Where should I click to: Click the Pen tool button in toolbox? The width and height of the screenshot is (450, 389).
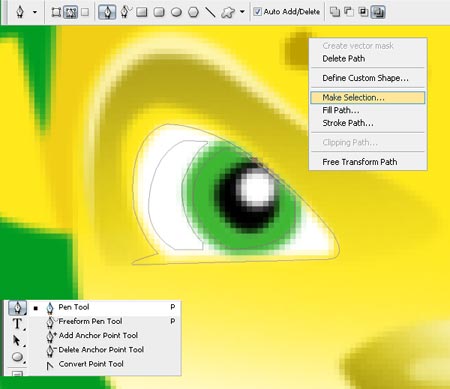(17, 307)
